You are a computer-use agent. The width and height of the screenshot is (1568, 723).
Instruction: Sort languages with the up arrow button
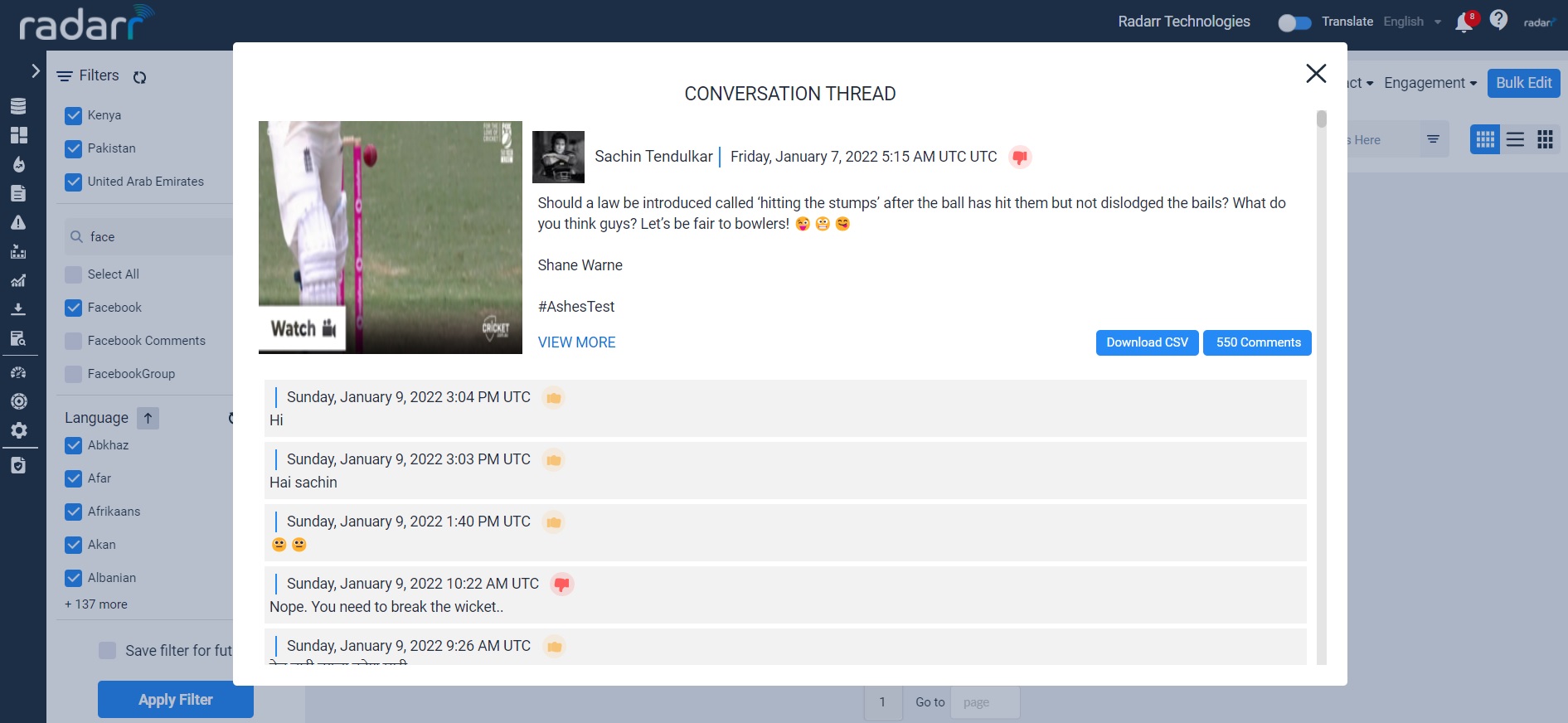tap(148, 418)
